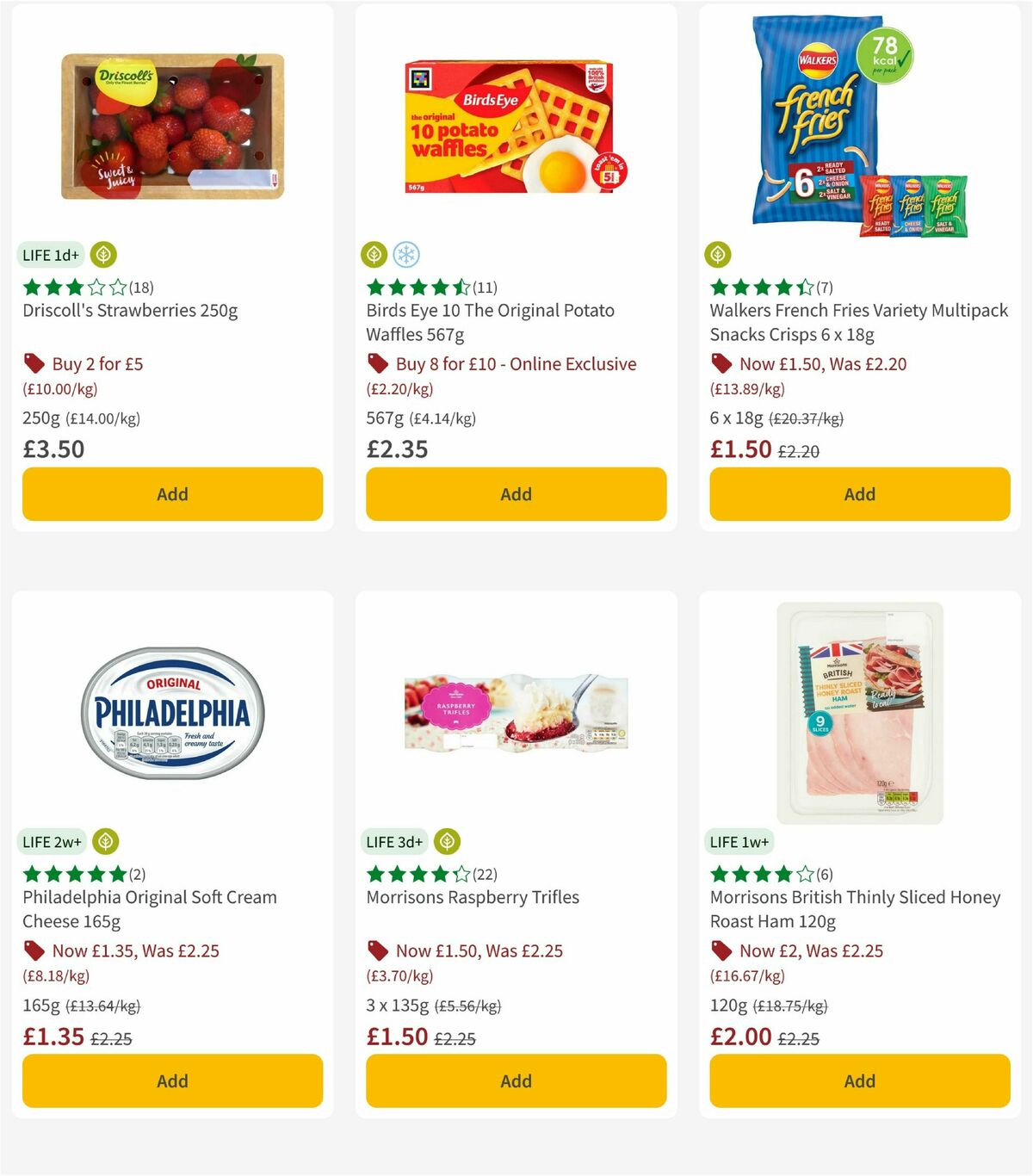The height and width of the screenshot is (1176, 1033).
Task: Click the LIFE 2w+ badge on Philadelphia
Action: [53, 842]
